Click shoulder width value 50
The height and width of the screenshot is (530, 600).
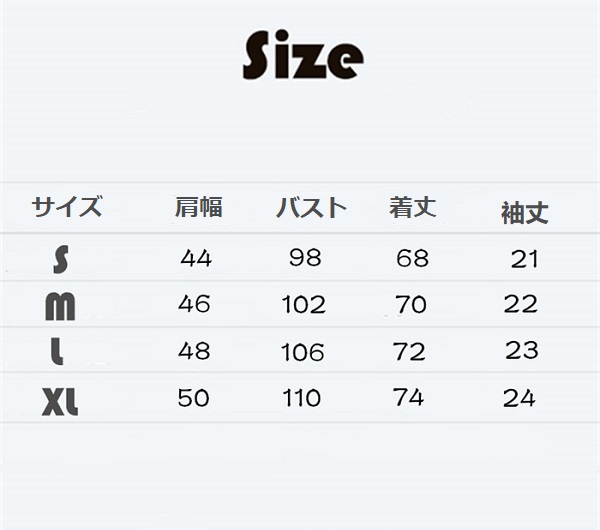pyautogui.click(x=193, y=398)
